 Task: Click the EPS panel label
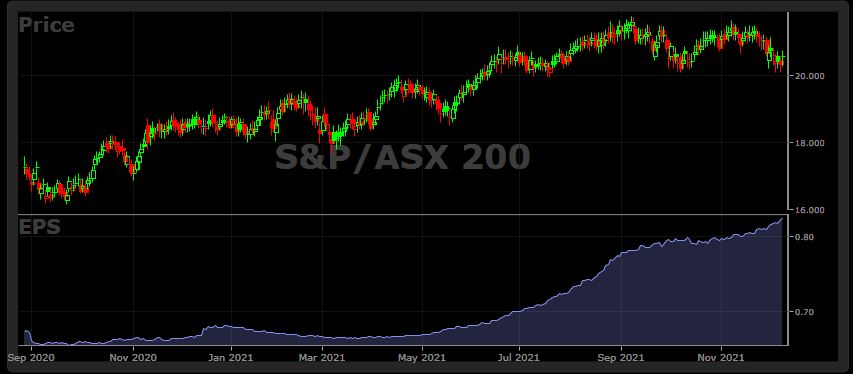coord(39,227)
